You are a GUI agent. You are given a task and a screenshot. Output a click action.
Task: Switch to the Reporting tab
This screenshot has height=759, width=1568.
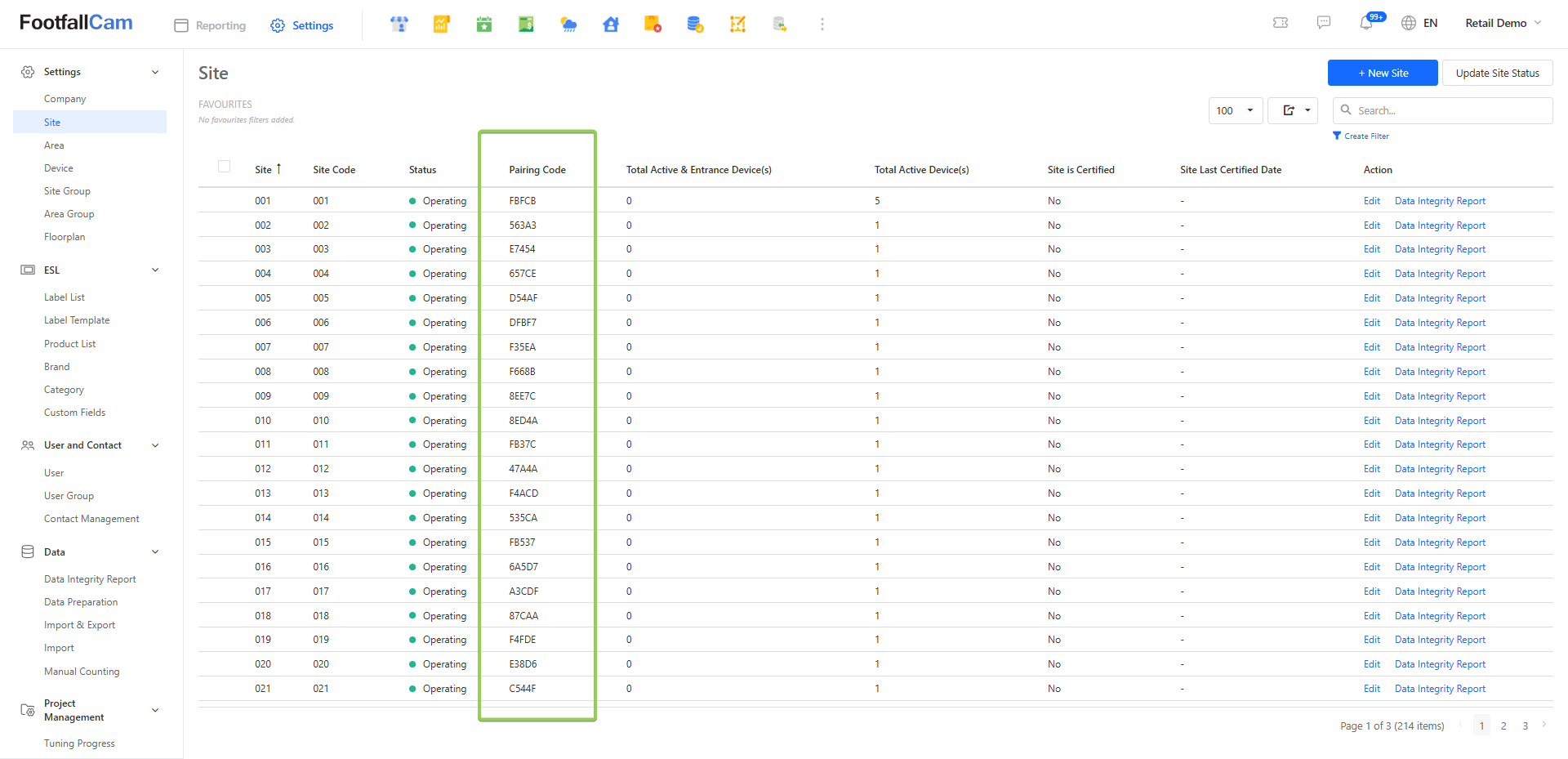(x=211, y=25)
